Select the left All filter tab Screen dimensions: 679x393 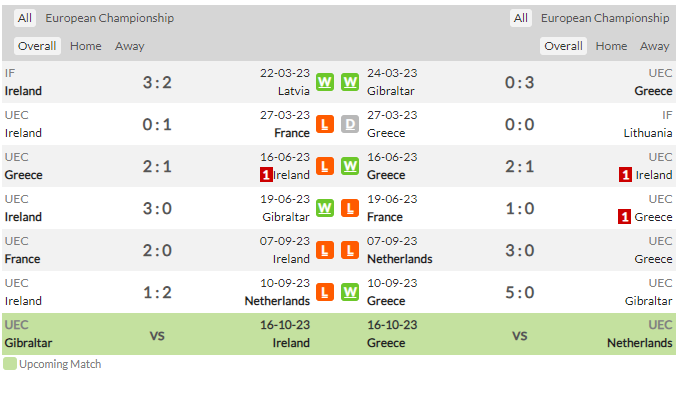[x=25, y=18]
